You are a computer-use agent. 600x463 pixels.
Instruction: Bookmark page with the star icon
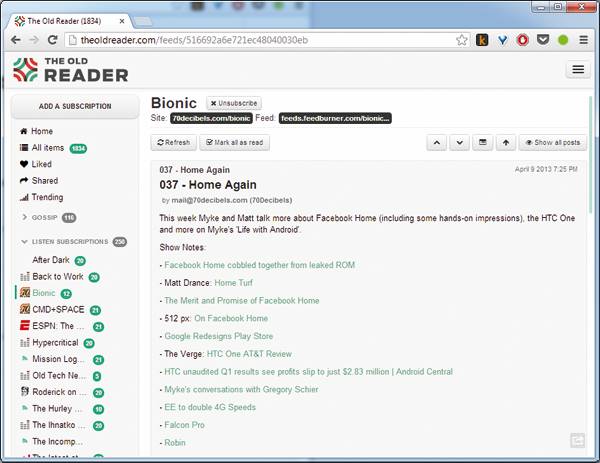[462, 40]
